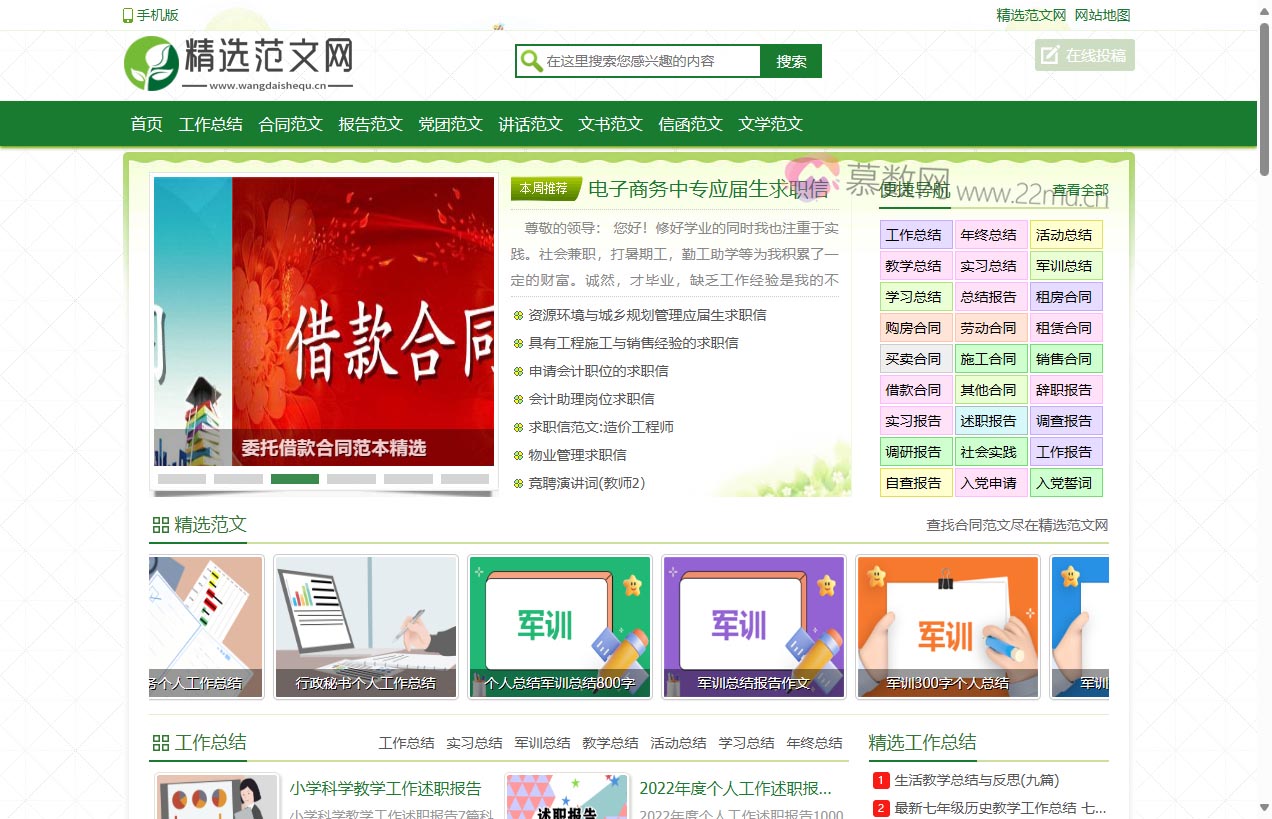Image resolution: width=1272 pixels, height=819 pixels.
Task: Switch to the 党团范文 navigation tab
Action: pos(450,123)
